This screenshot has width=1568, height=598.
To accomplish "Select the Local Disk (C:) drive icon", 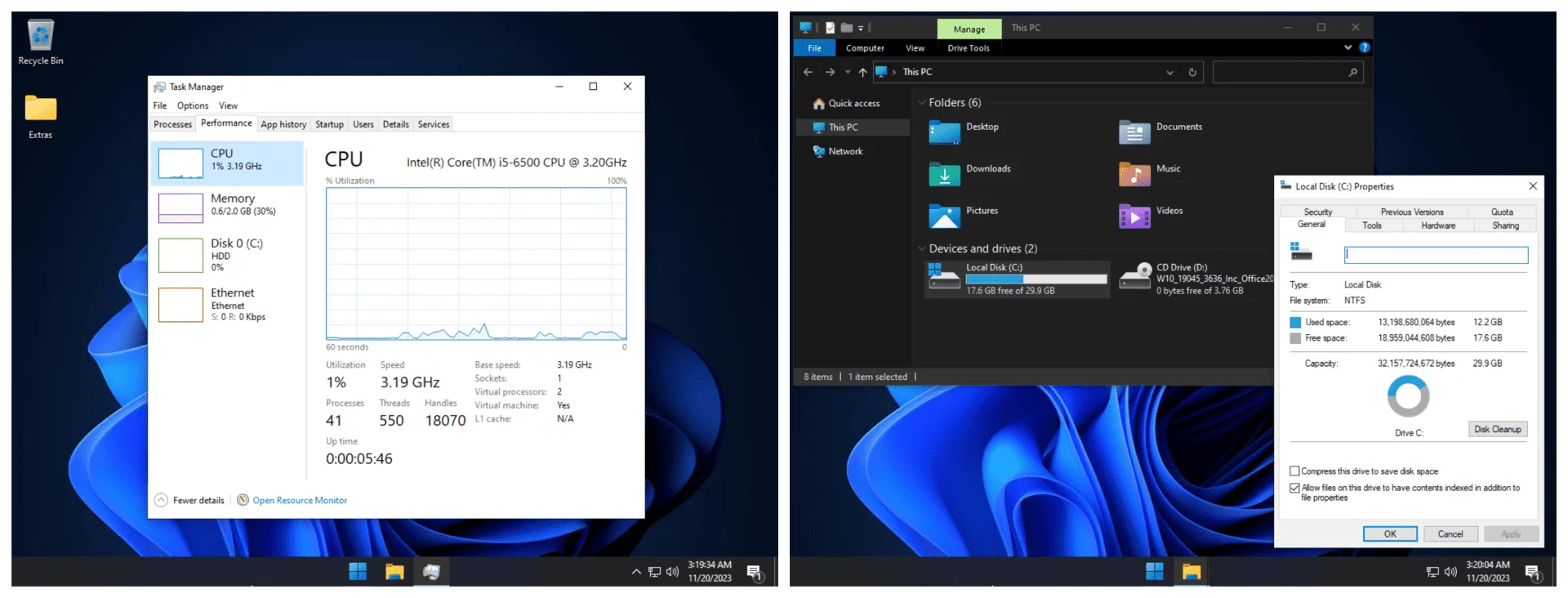I will coord(944,278).
